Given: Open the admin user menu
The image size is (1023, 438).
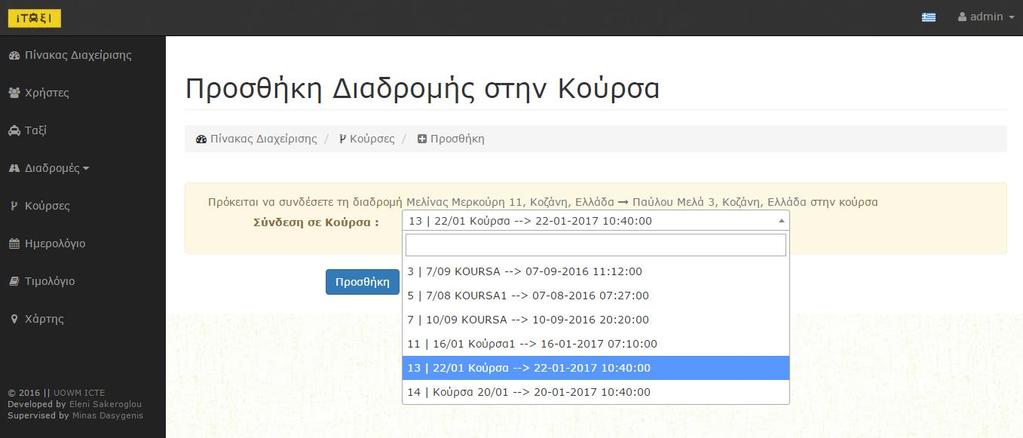Looking at the screenshot, I should pyautogui.click(x=986, y=17).
